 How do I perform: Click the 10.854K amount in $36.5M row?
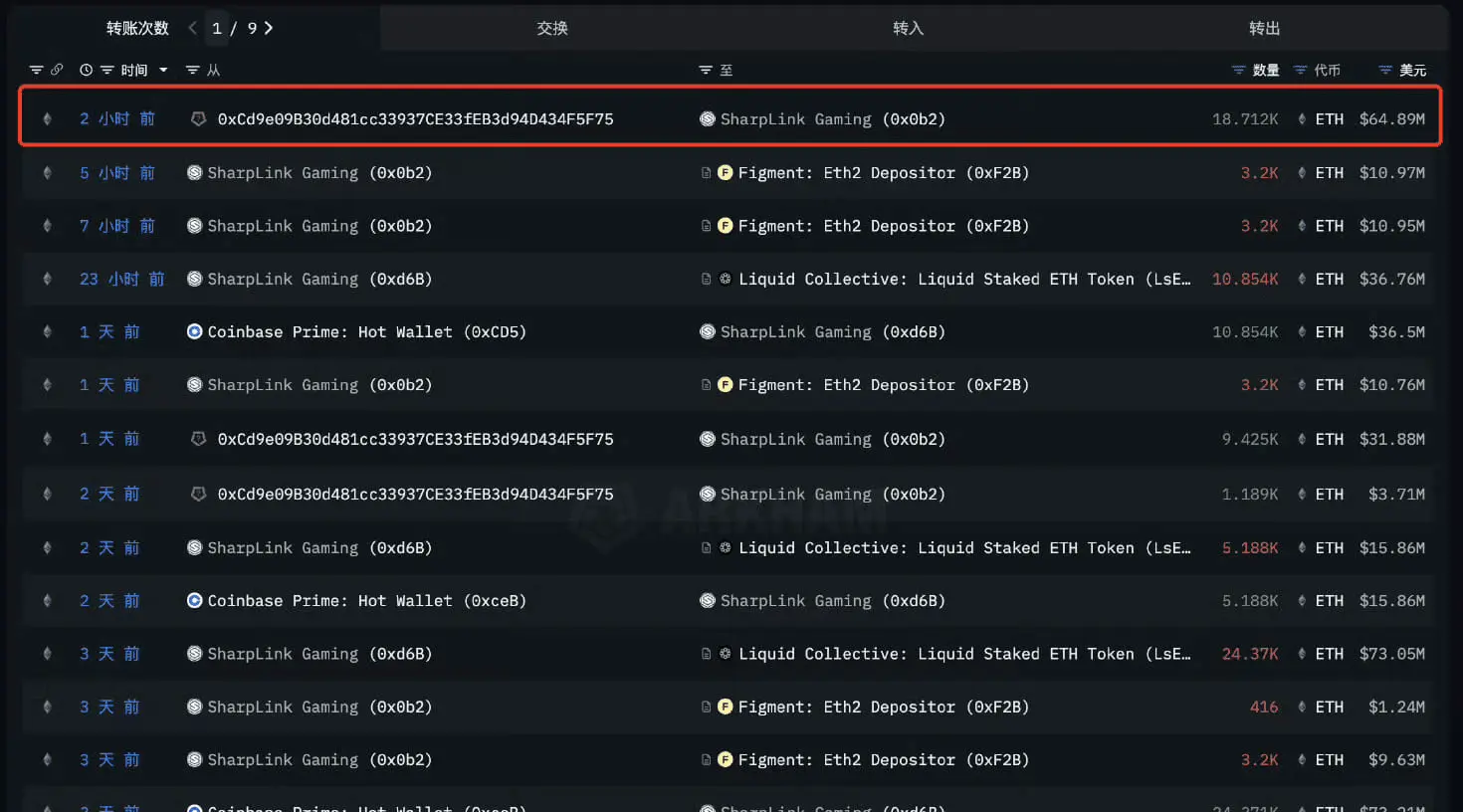coord(1245,331)
